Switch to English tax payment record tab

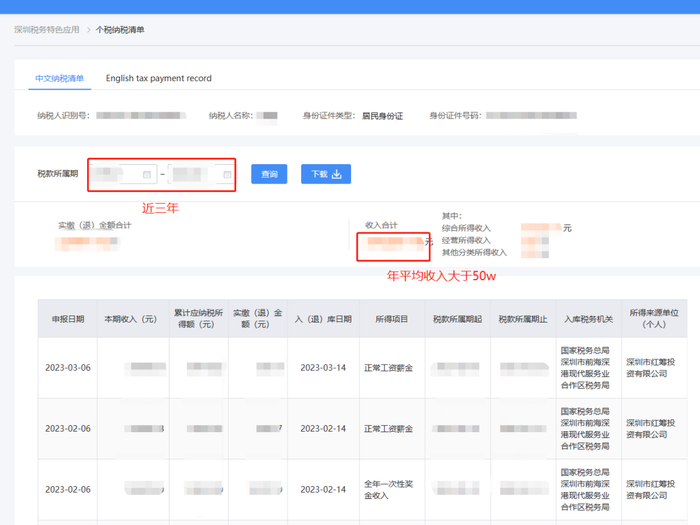158,79
